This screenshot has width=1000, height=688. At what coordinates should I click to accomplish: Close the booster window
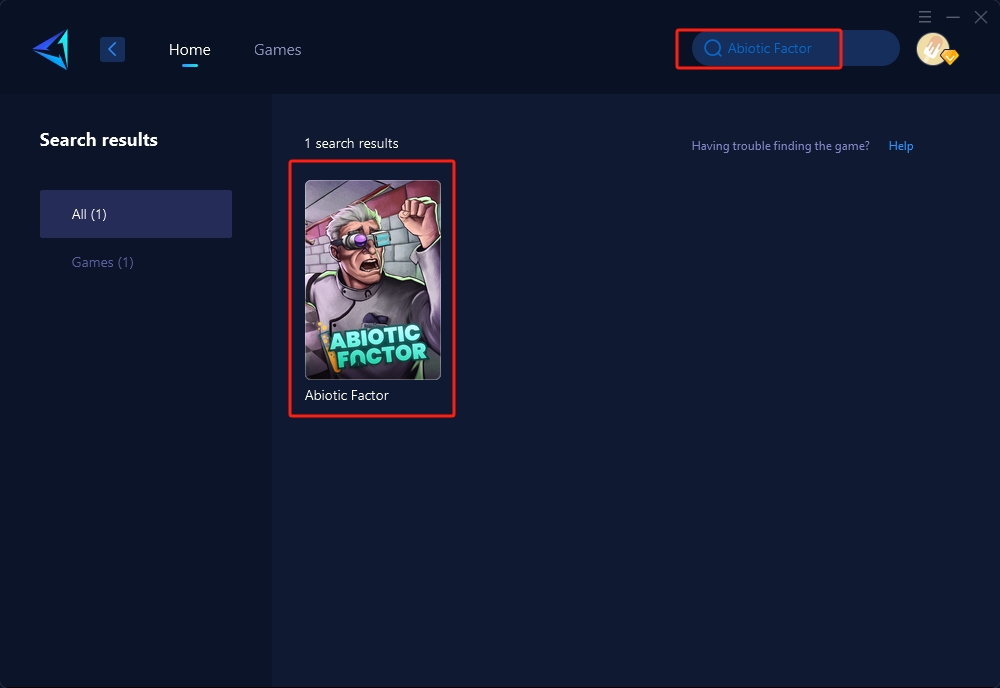pyautogui.click(x=981, y=17)
